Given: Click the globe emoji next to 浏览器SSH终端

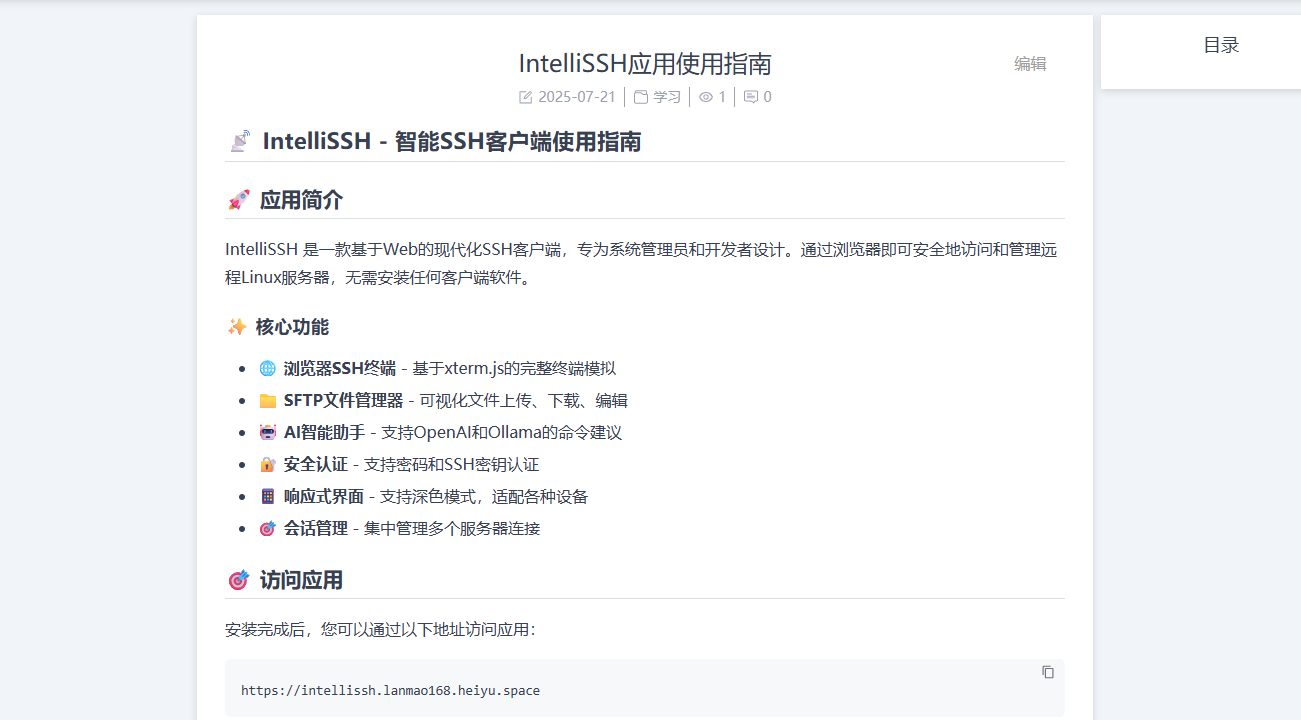Looking at the screenshot, I should click(x=267, y=369).
